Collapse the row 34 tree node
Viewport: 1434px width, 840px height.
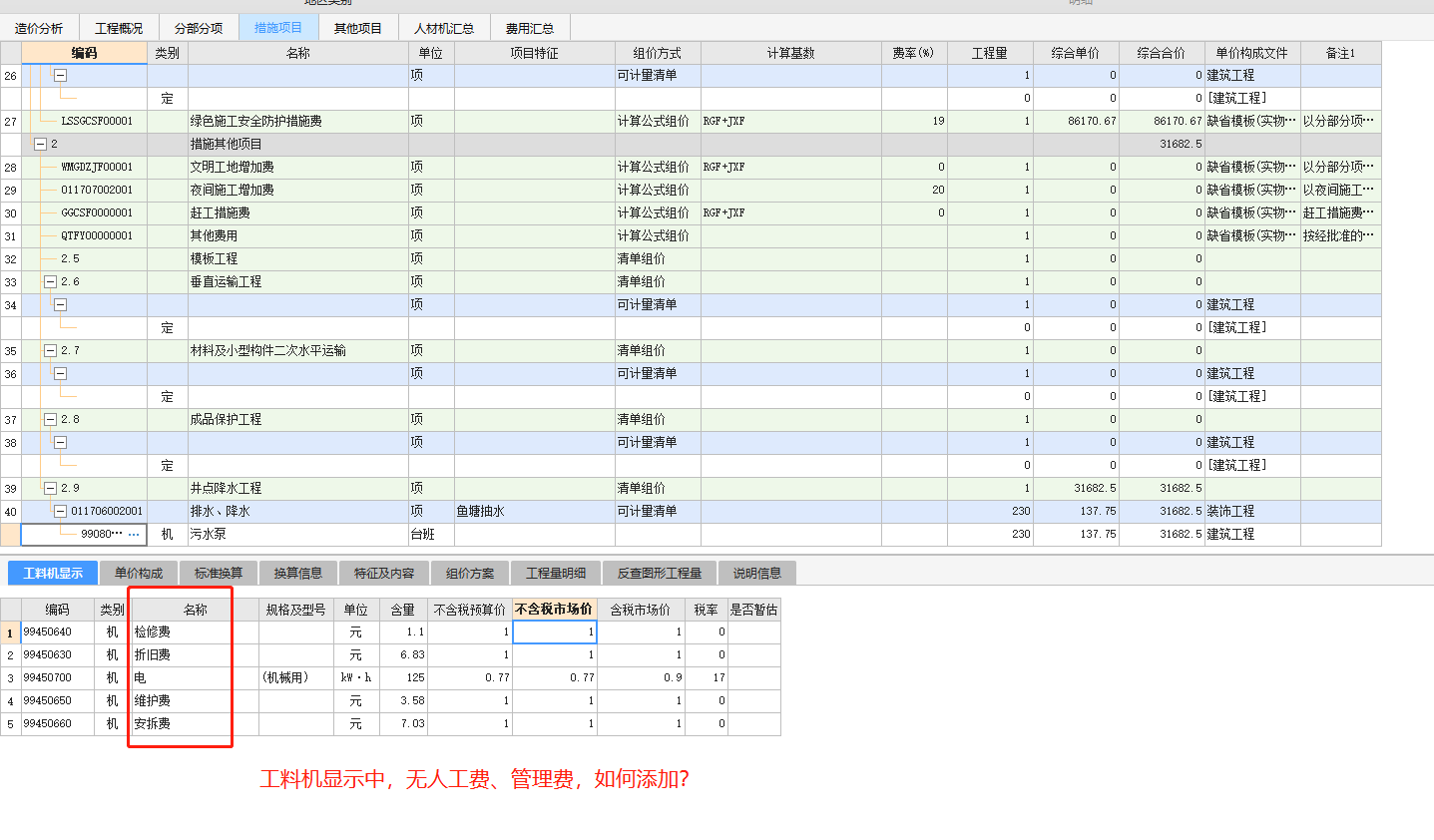[60, 304]
